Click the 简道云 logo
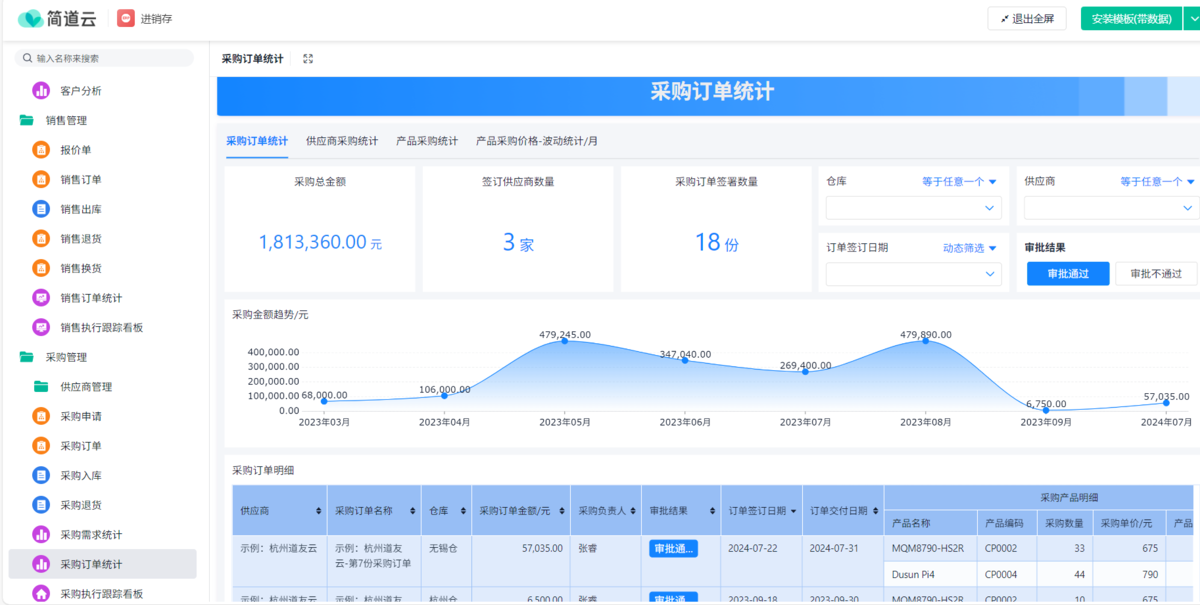Image resolution: width=1200 pixels, height=605 pixels. [56, 18]
